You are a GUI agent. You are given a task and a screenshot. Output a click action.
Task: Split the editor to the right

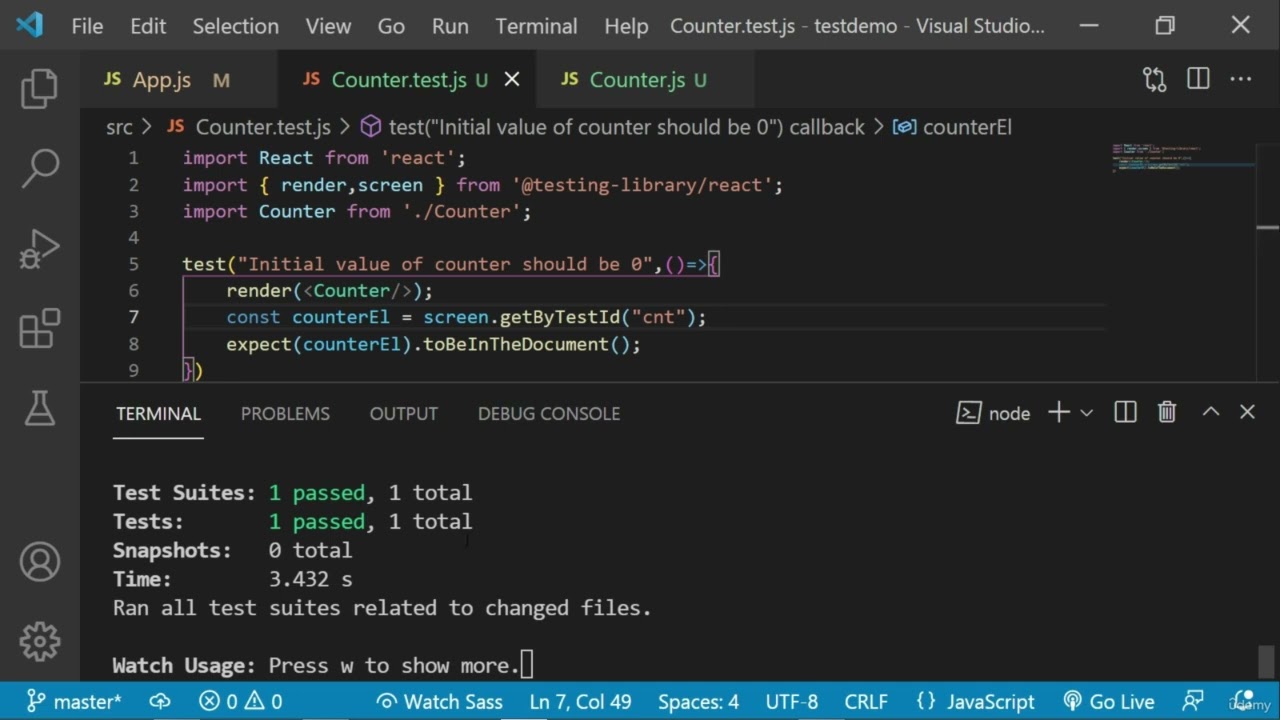(x=1198, y=79)
